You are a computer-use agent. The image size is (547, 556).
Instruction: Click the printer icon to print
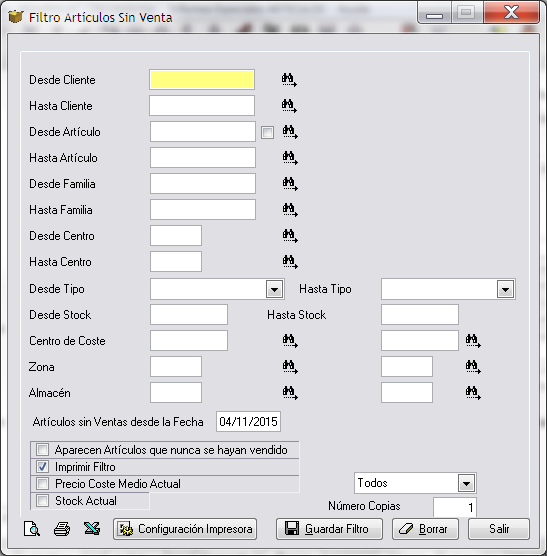coord(62,529)
